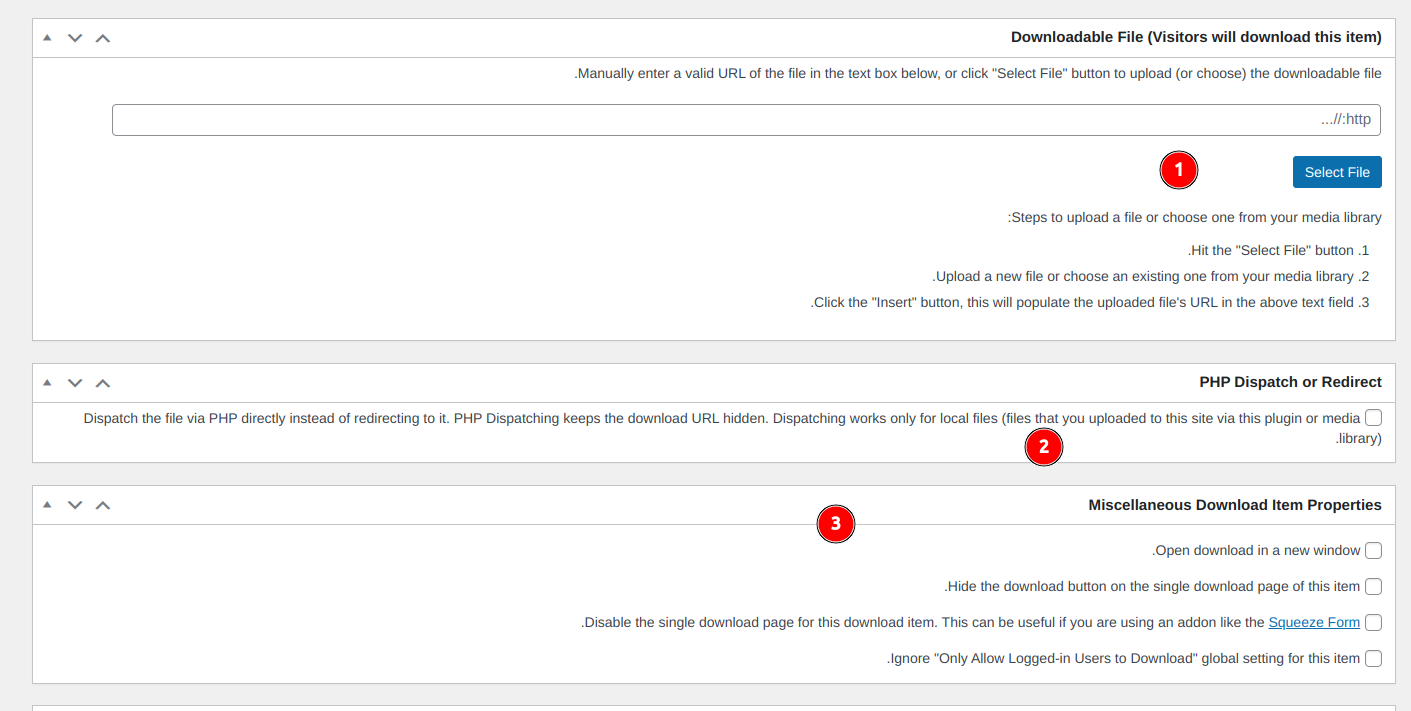The width and height of the screenshot is (1411, 711).
Task: Click the red number 2 marker
Action: click(x=1043, y=447)
